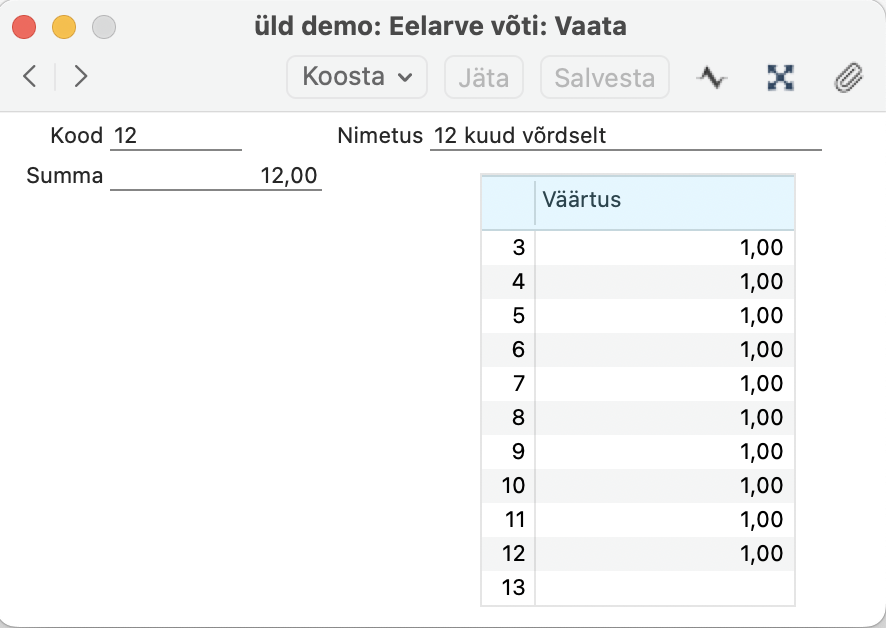Click the Nimetus text field

(x=625, y=136)
